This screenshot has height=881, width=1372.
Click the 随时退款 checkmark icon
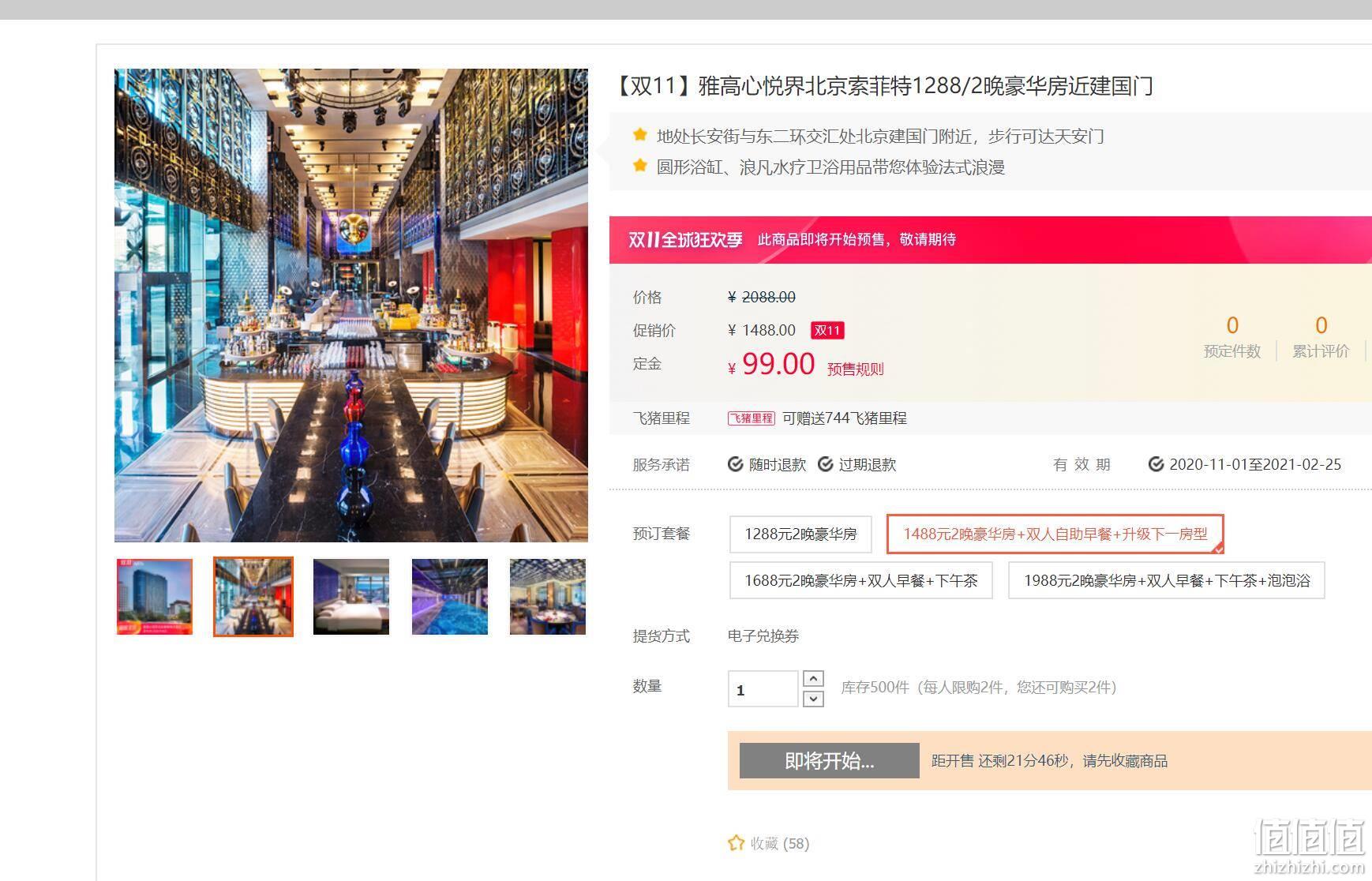click(x=736, y=464)
